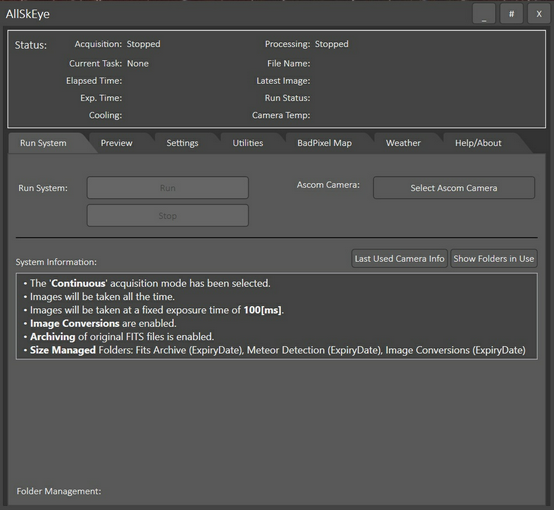Click the Acquisition 'Stopped' status value

[x=143, y=44]
